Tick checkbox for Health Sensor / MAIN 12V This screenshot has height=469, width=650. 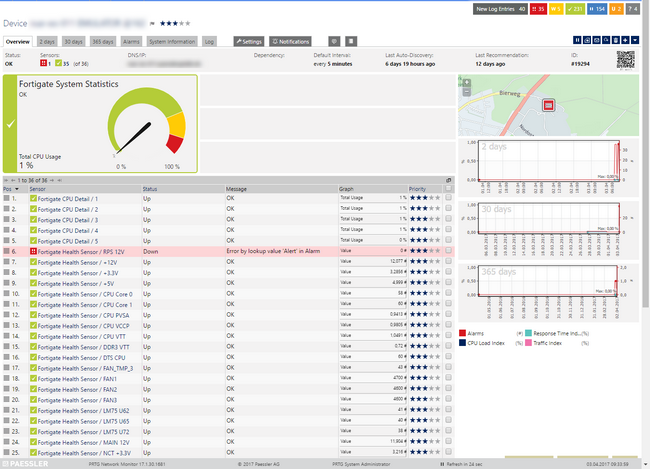click(449, 441)
